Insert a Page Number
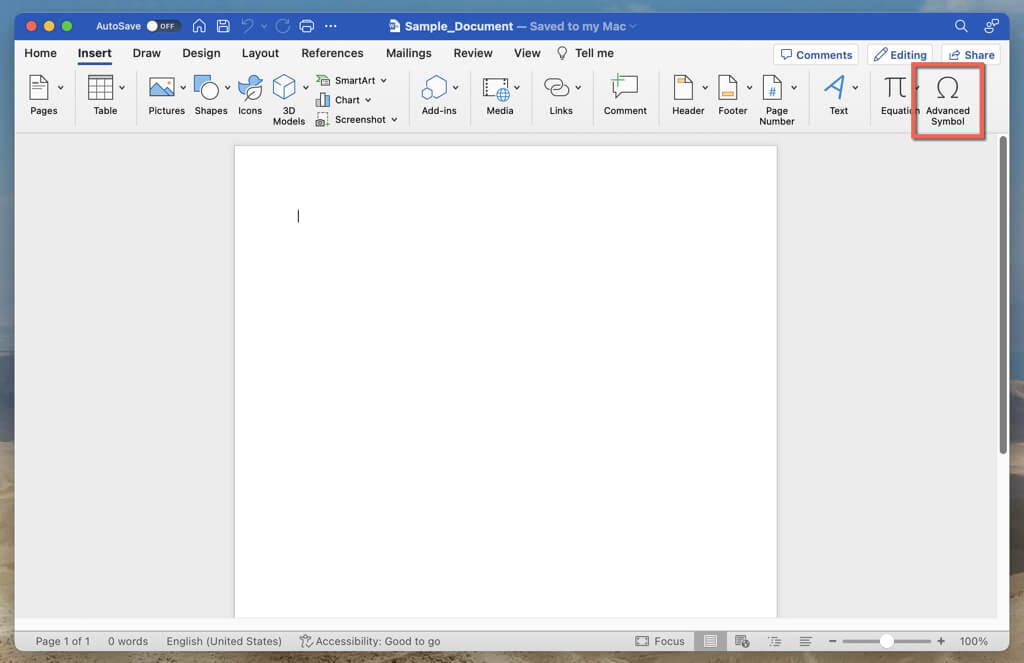 pyautogui.click(x=776, y=100)
